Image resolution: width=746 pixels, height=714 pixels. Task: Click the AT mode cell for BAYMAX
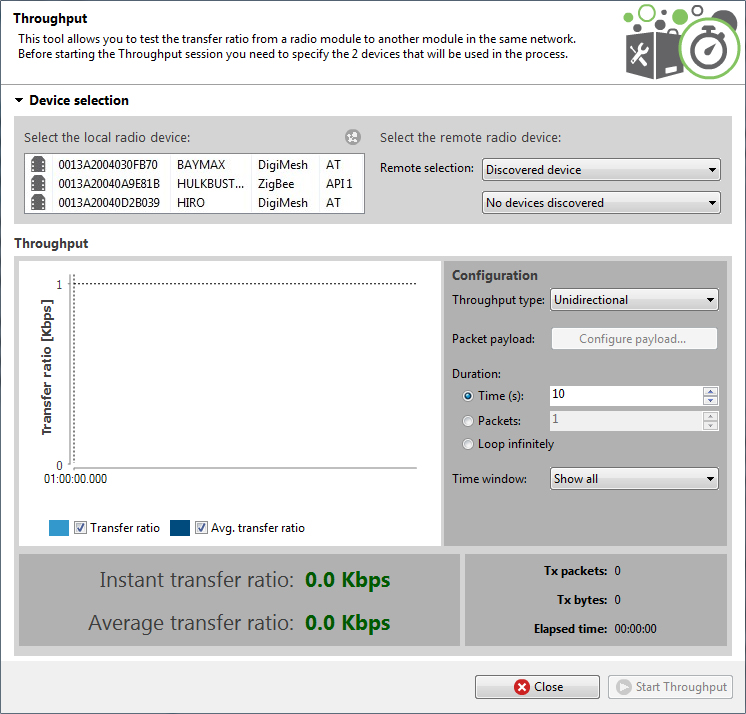click(333, 165)
